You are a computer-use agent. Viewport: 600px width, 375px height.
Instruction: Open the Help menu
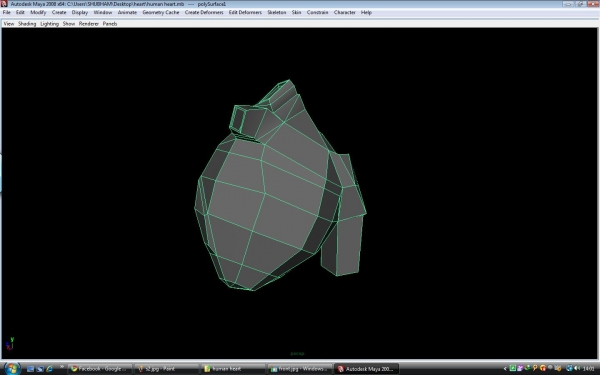click(x=366, y=12)
